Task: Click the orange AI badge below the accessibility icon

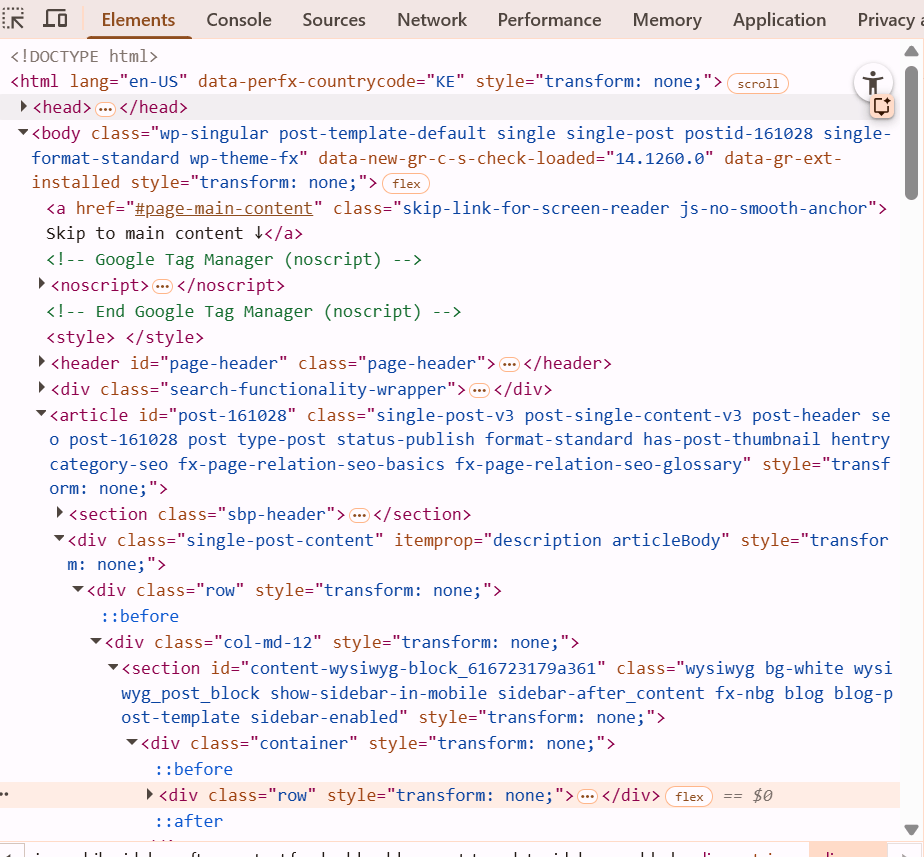Action: tap(882, 107)
